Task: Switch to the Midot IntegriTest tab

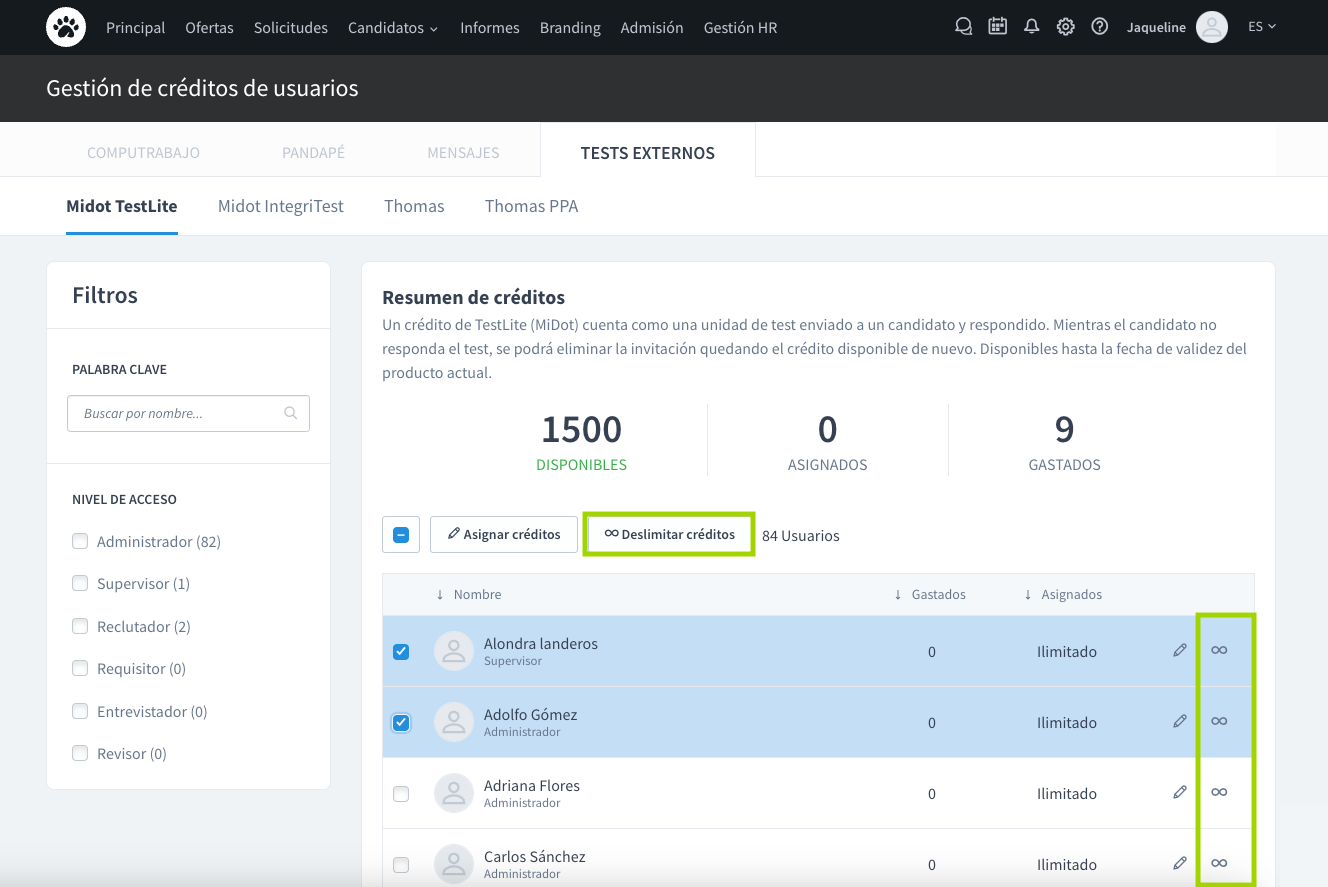Action: [280, 206]
